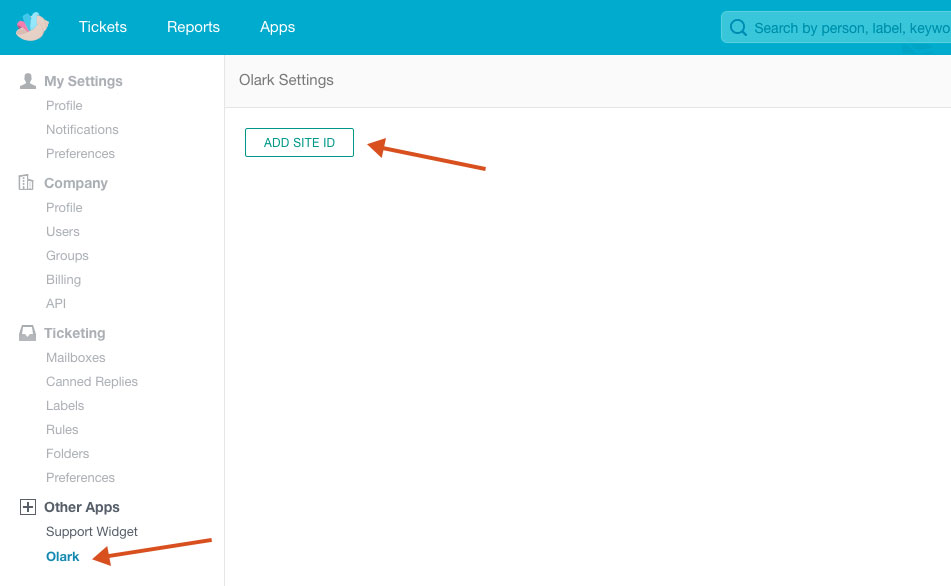
Task: Open the Tickets tab
Action: coord(103,27)
